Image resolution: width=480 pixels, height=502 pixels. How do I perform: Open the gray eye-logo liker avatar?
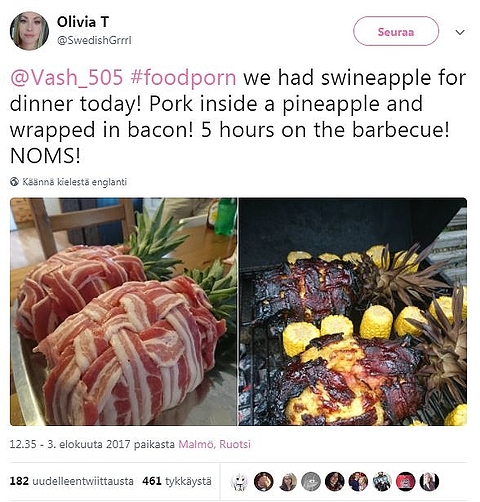[x=311, y=482]
